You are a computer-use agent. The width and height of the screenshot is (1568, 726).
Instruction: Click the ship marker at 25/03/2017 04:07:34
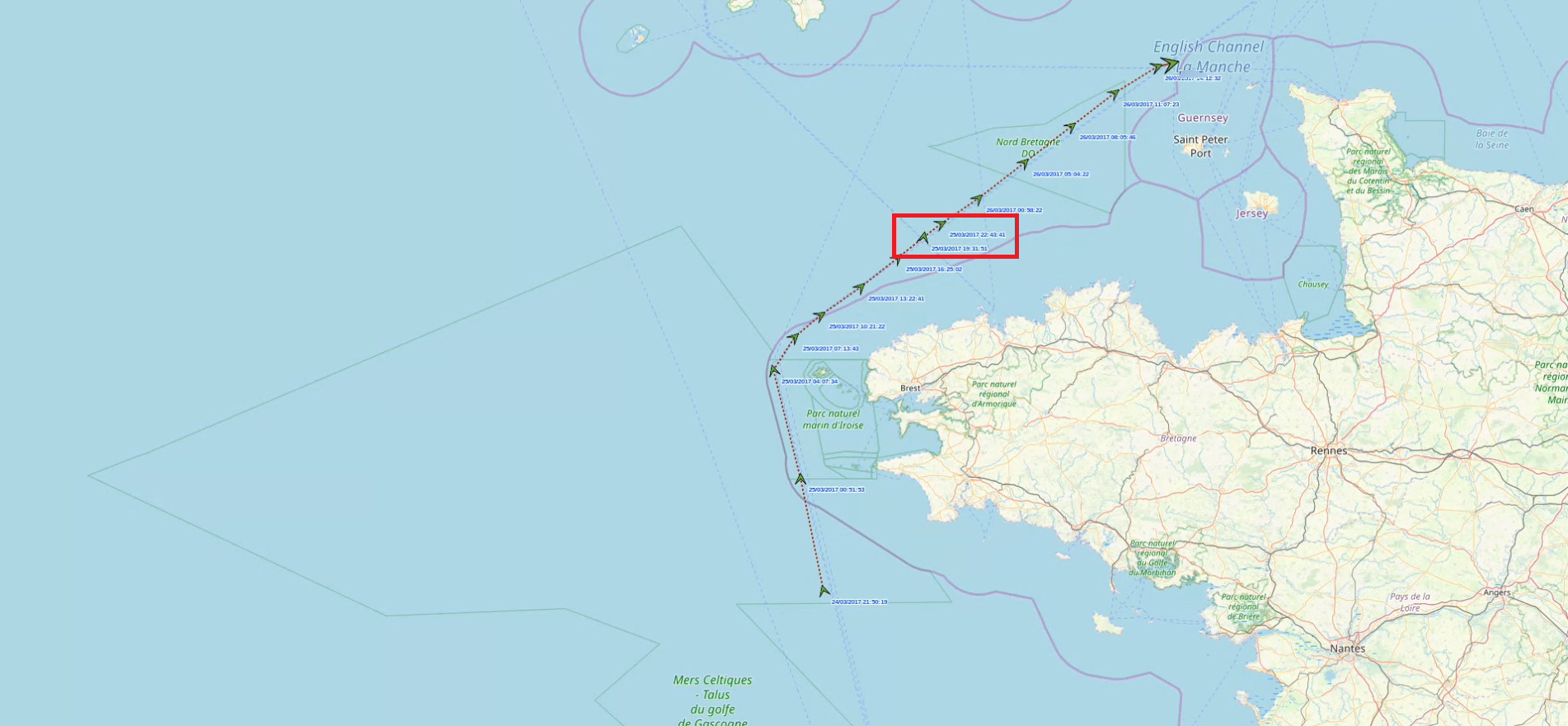click(774, 371)
